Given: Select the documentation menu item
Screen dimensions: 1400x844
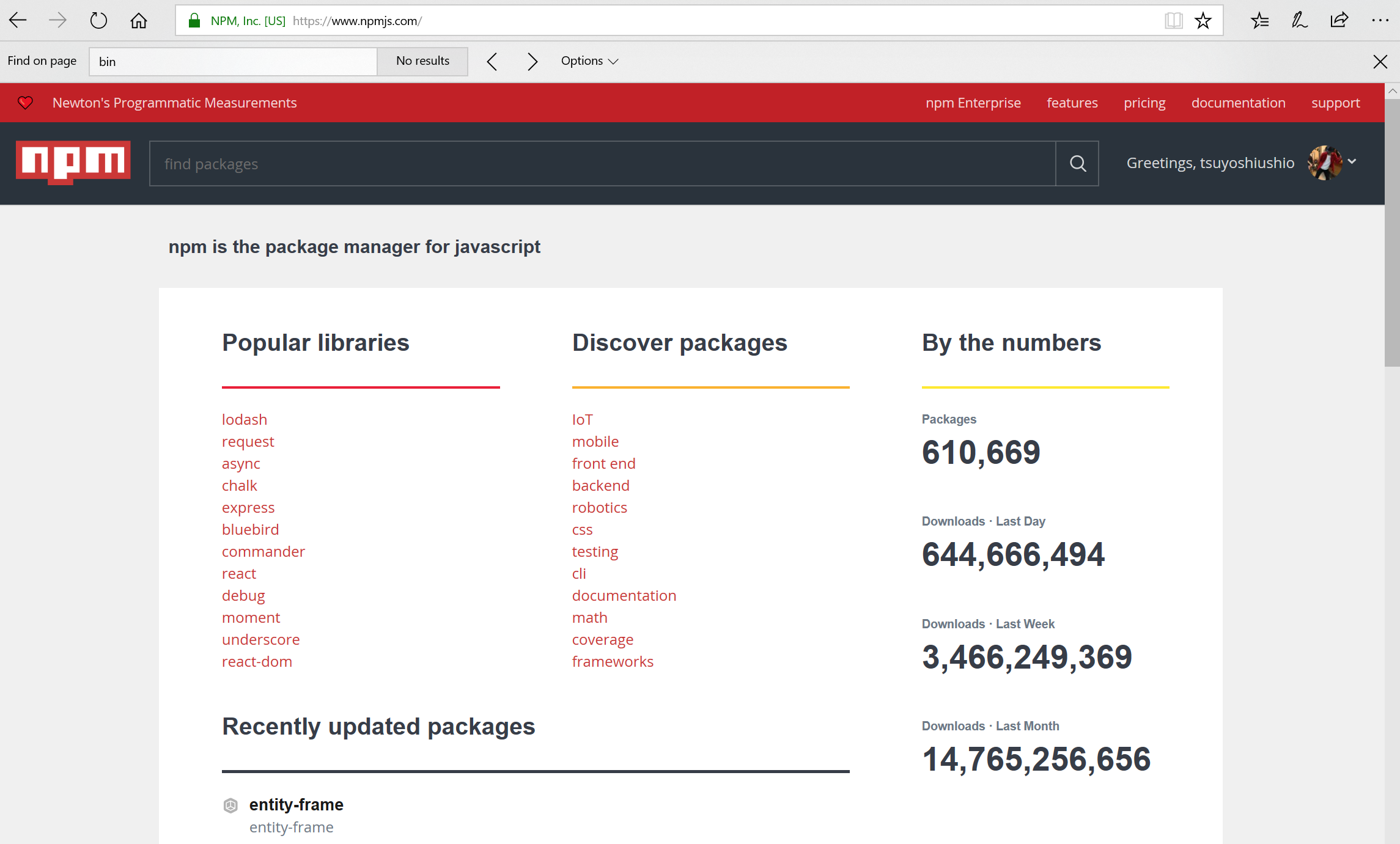Looking at the screenshot, I should (x=1236, y=102).
